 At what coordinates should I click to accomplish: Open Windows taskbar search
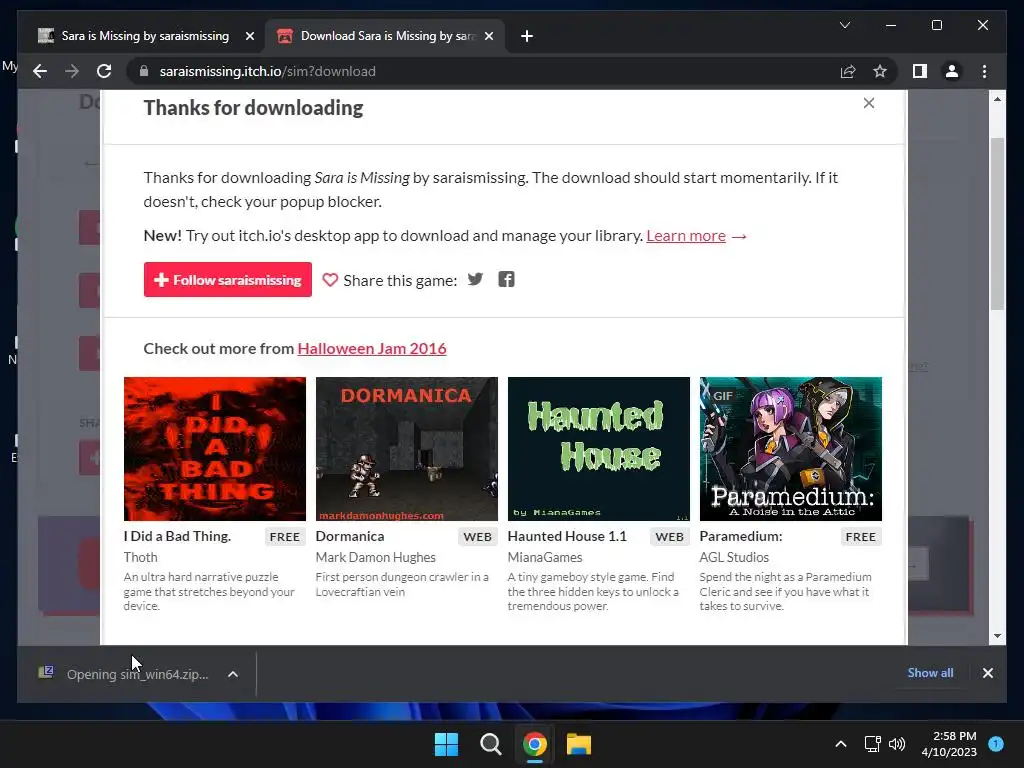[x=490, y=744]
